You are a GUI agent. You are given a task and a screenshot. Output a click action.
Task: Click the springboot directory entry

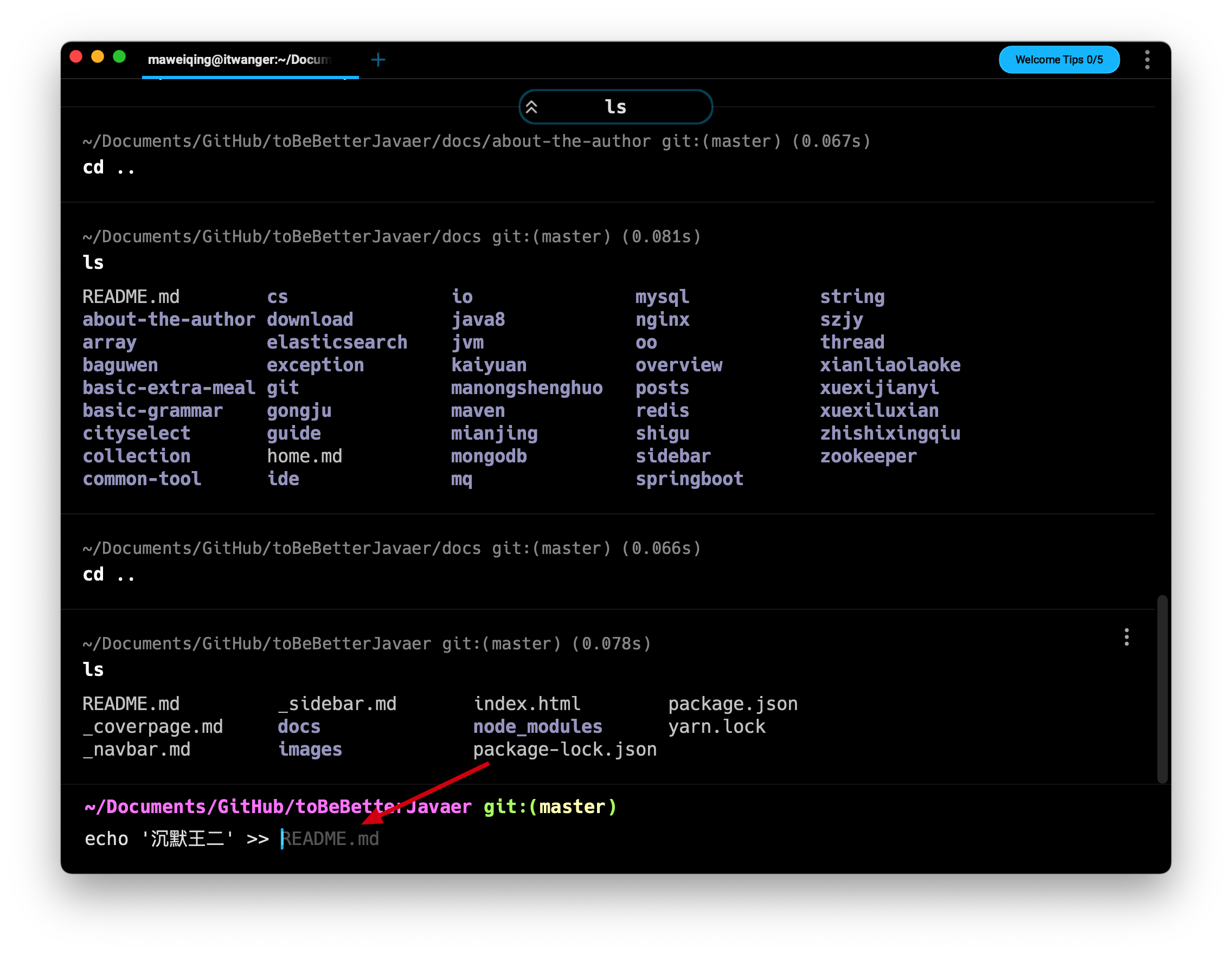pyautogui.click(x=689, y=479)
